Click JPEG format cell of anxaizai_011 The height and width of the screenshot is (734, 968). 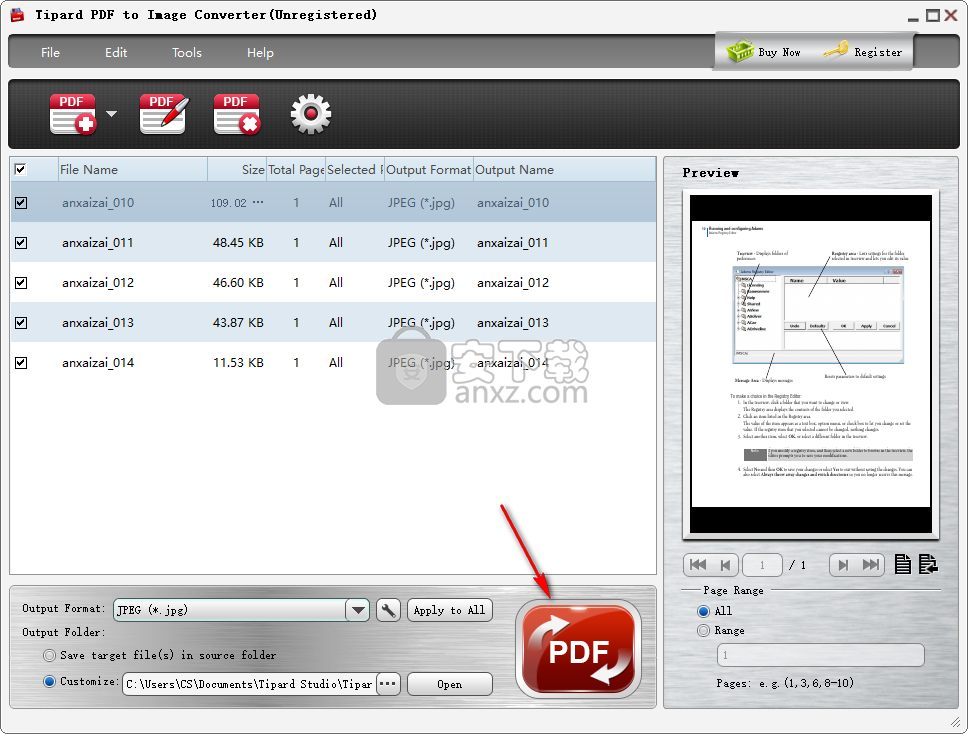click(421, 243)
